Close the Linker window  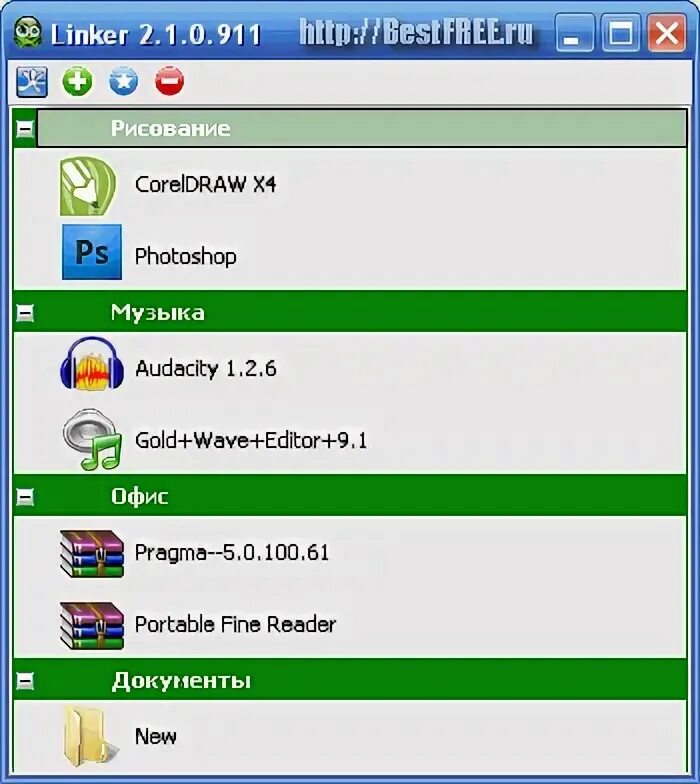tap(666, 33)
